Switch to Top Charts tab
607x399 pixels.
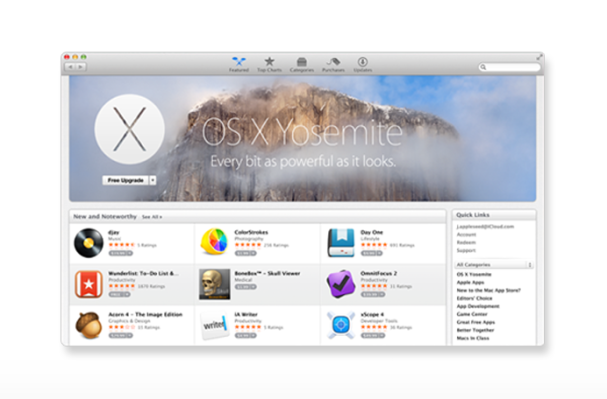pos(269,64)
